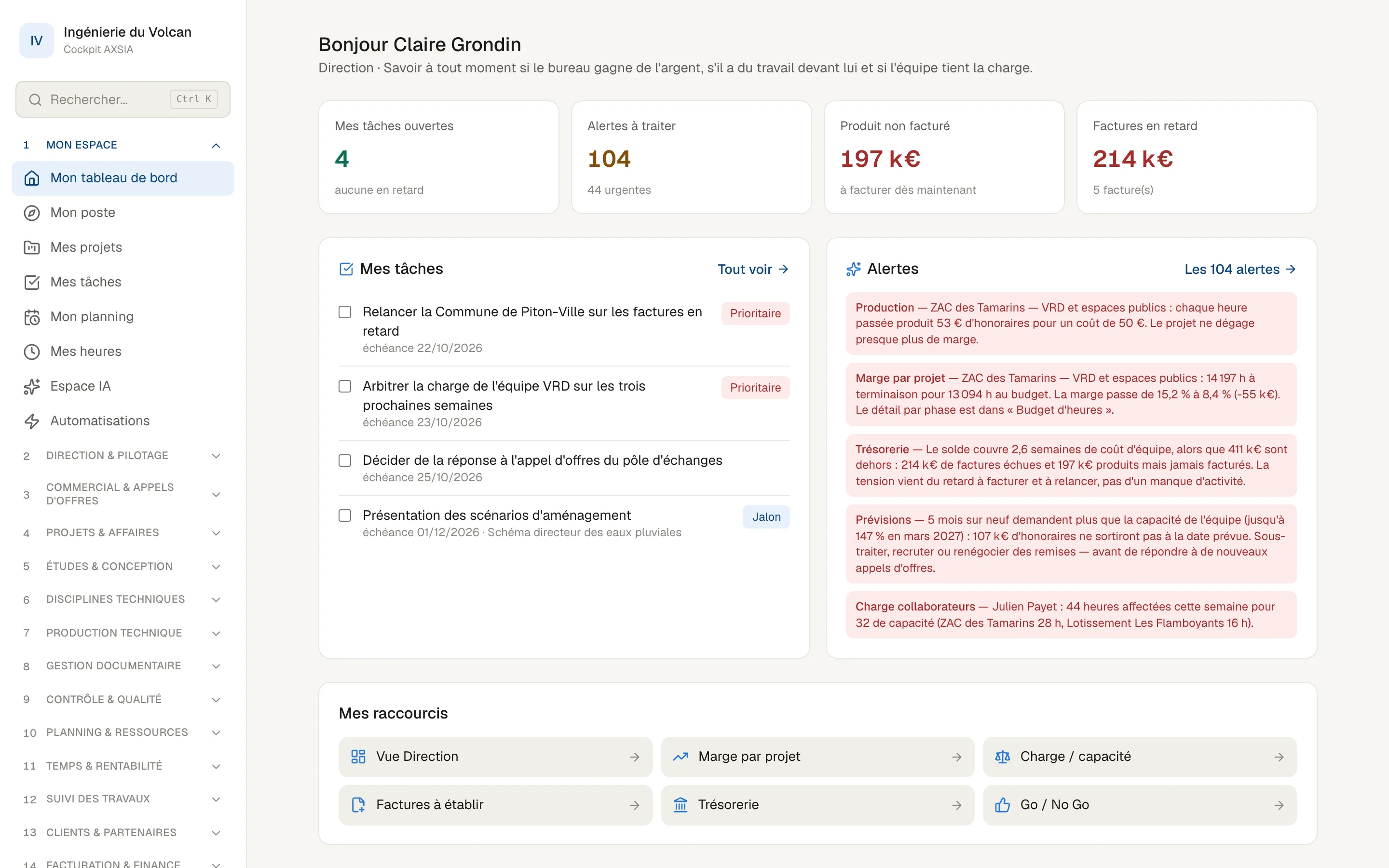The height and width of the screenshot is (868, 1389).
Task: Click the compass icon beside Mon poste
Action: [x=31, y=213]
